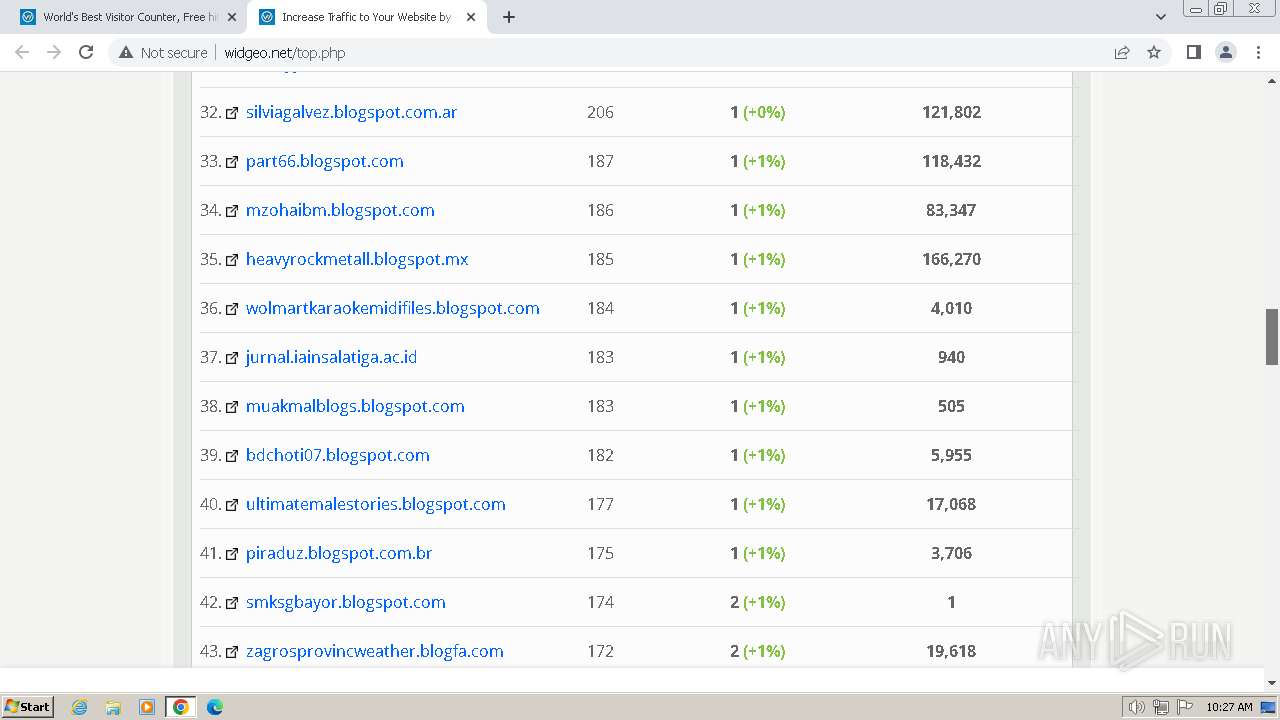Close the World's Best Visitor Counter tab
Viewport: 1280px width, 720px height.
(x=232, y=17)
